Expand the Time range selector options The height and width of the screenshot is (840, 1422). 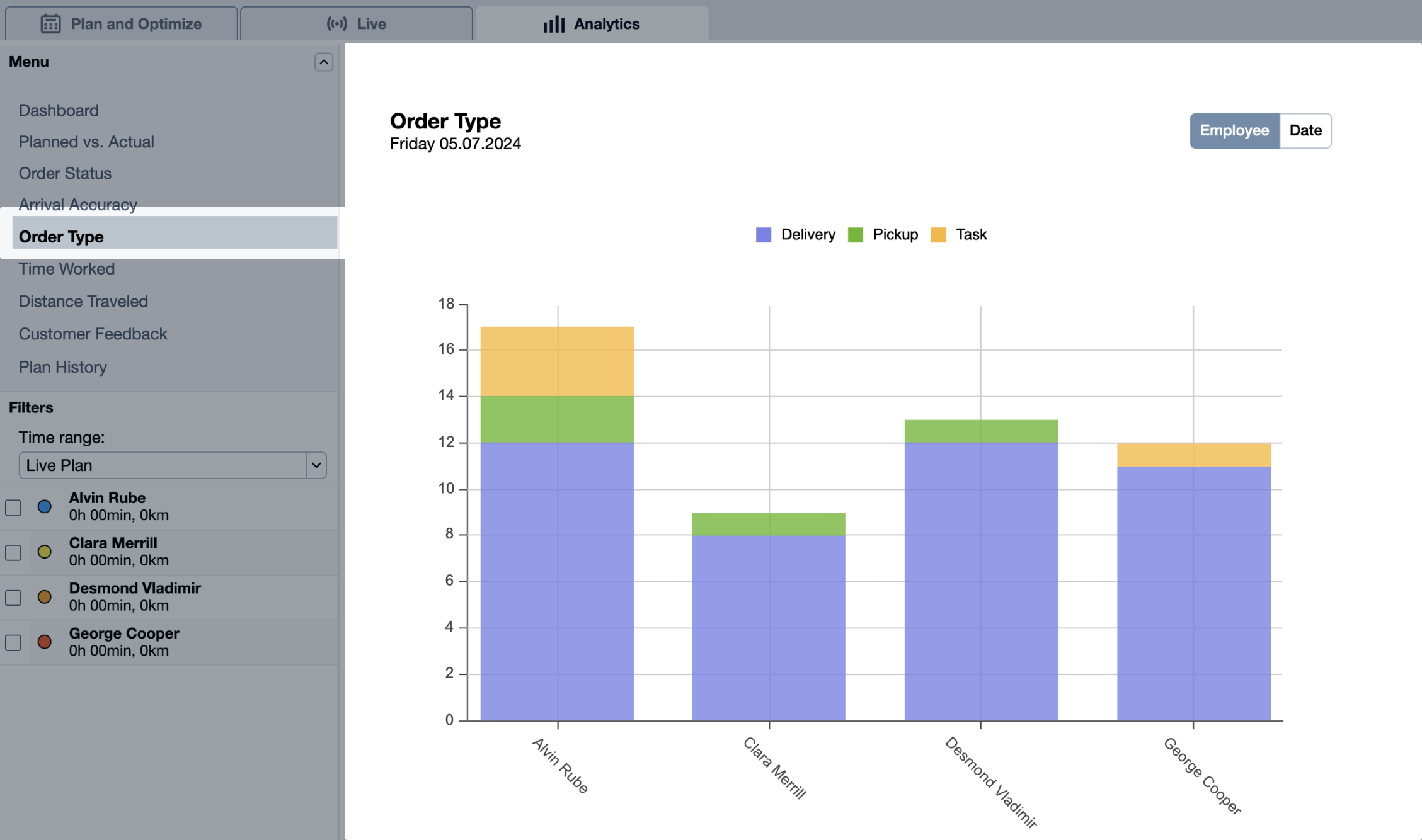[x=317, y=465]
